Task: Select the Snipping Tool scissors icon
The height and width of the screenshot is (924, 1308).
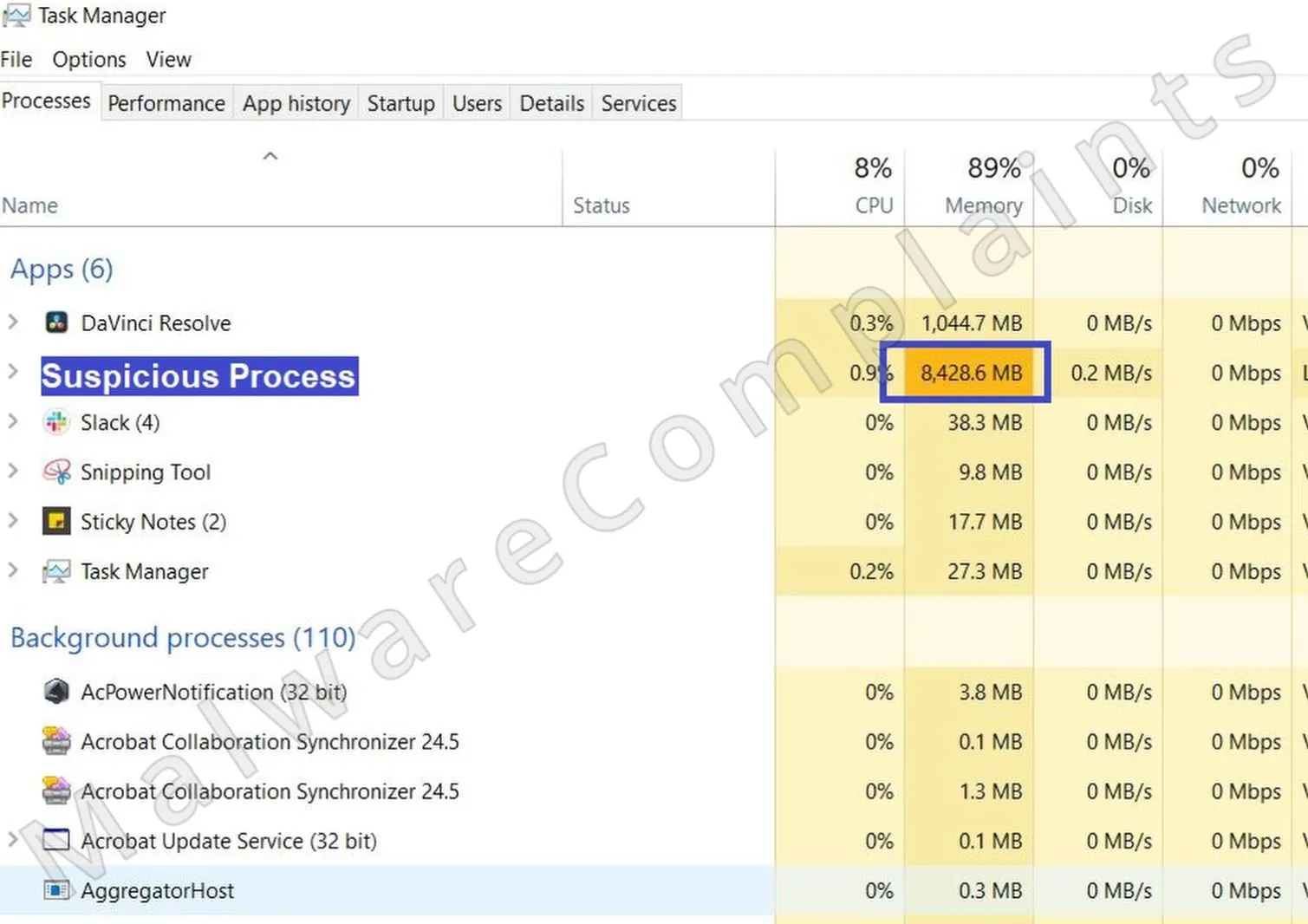Action: click(56, 472)
